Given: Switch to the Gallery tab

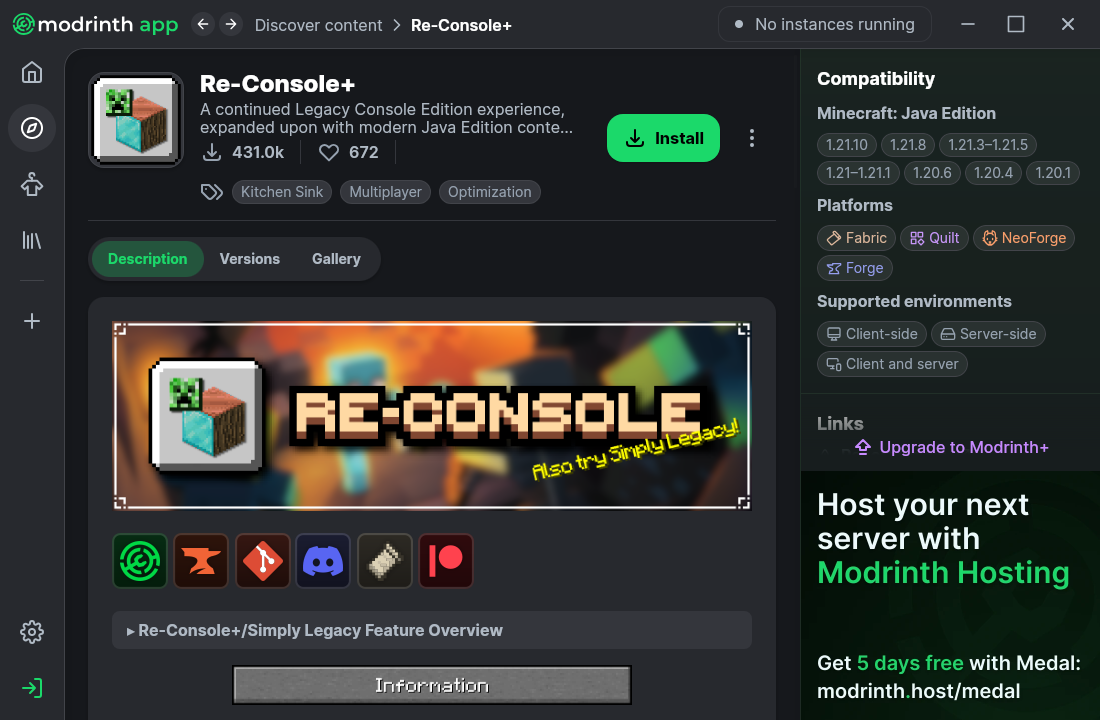Looking at the screenshot, I should coord(336,259).
